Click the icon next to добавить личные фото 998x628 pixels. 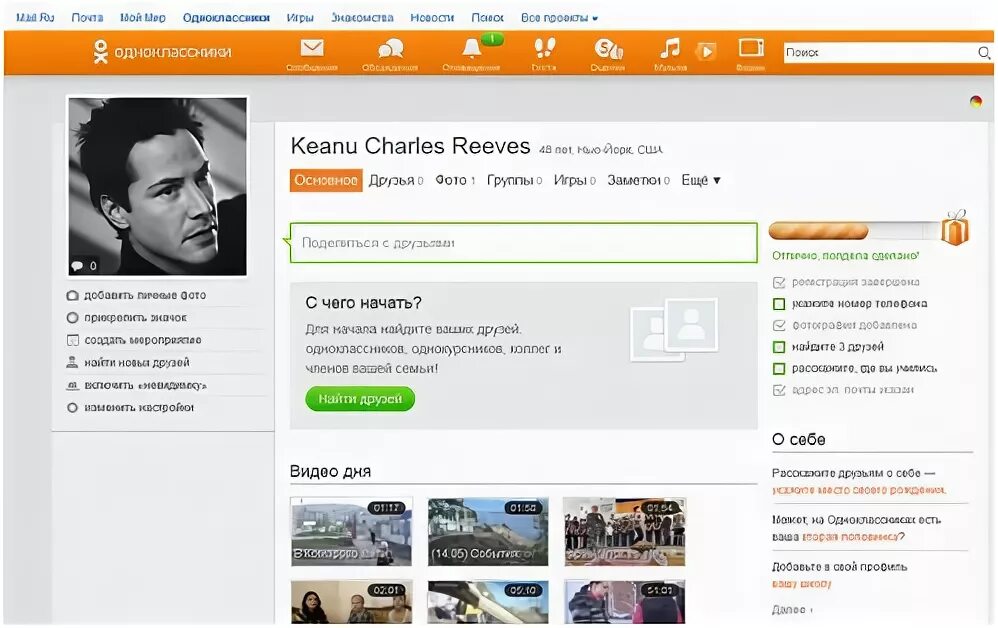tap(73, 295)
